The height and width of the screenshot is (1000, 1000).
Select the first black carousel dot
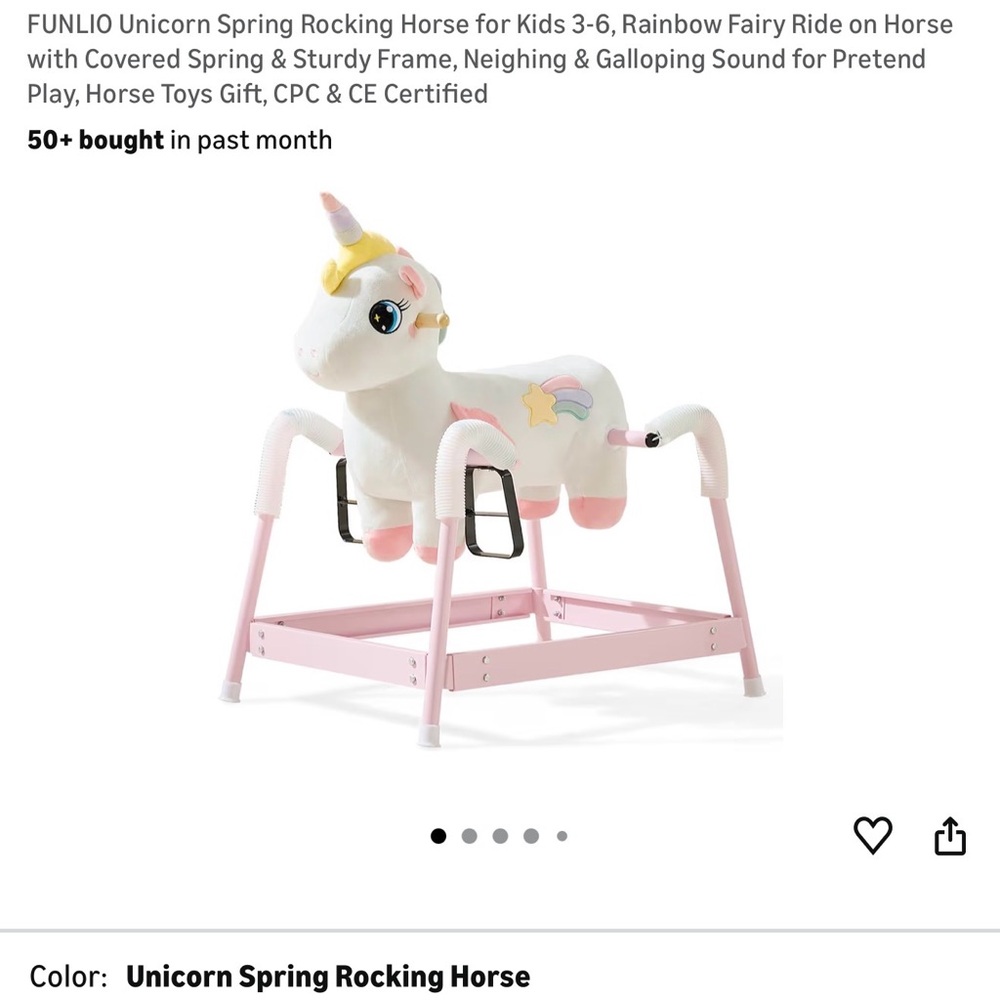pos(438,835)
